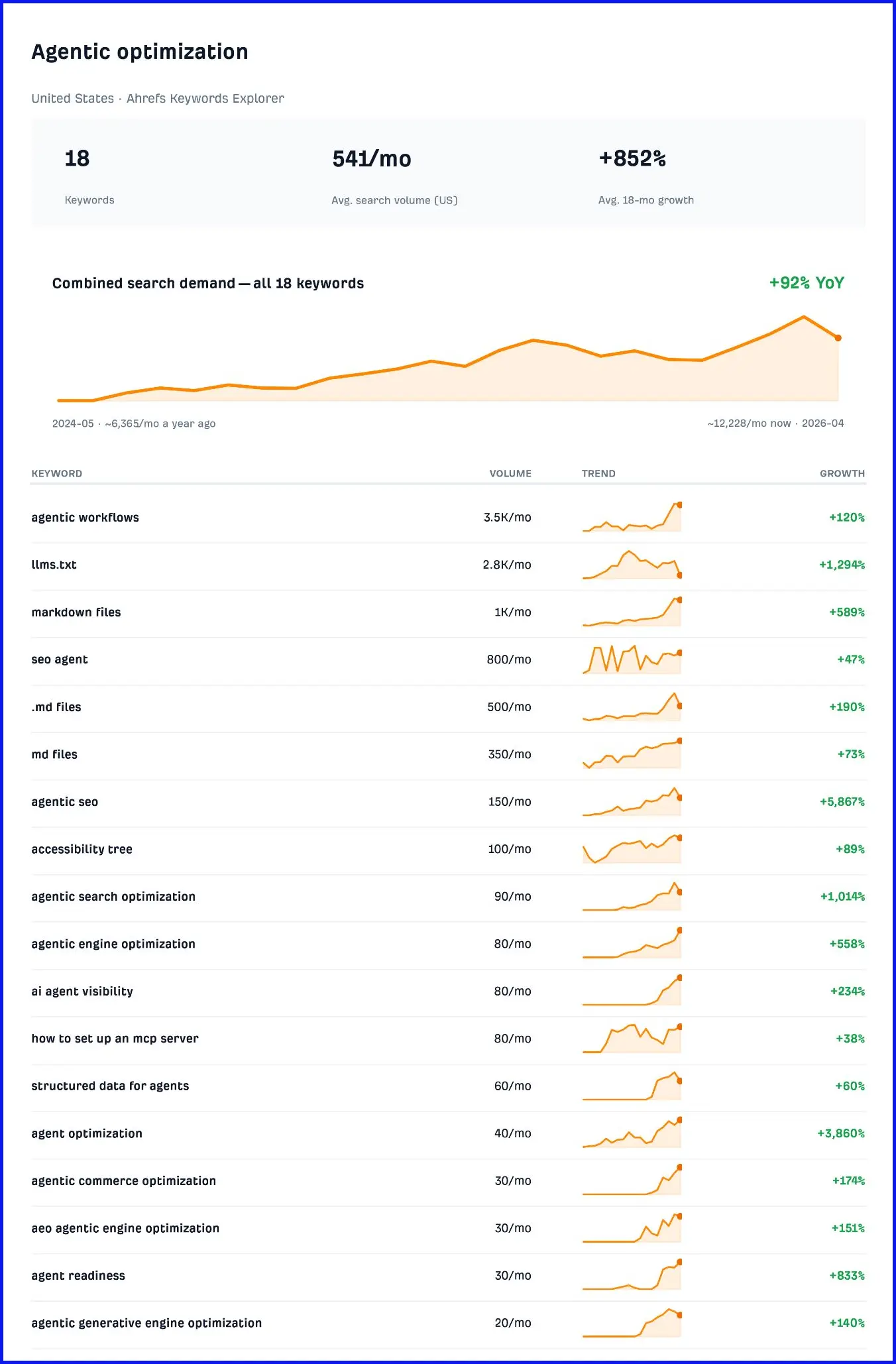Click the '3.5K/mo' volume value
896x1364 pixels.
pos(508,518)
